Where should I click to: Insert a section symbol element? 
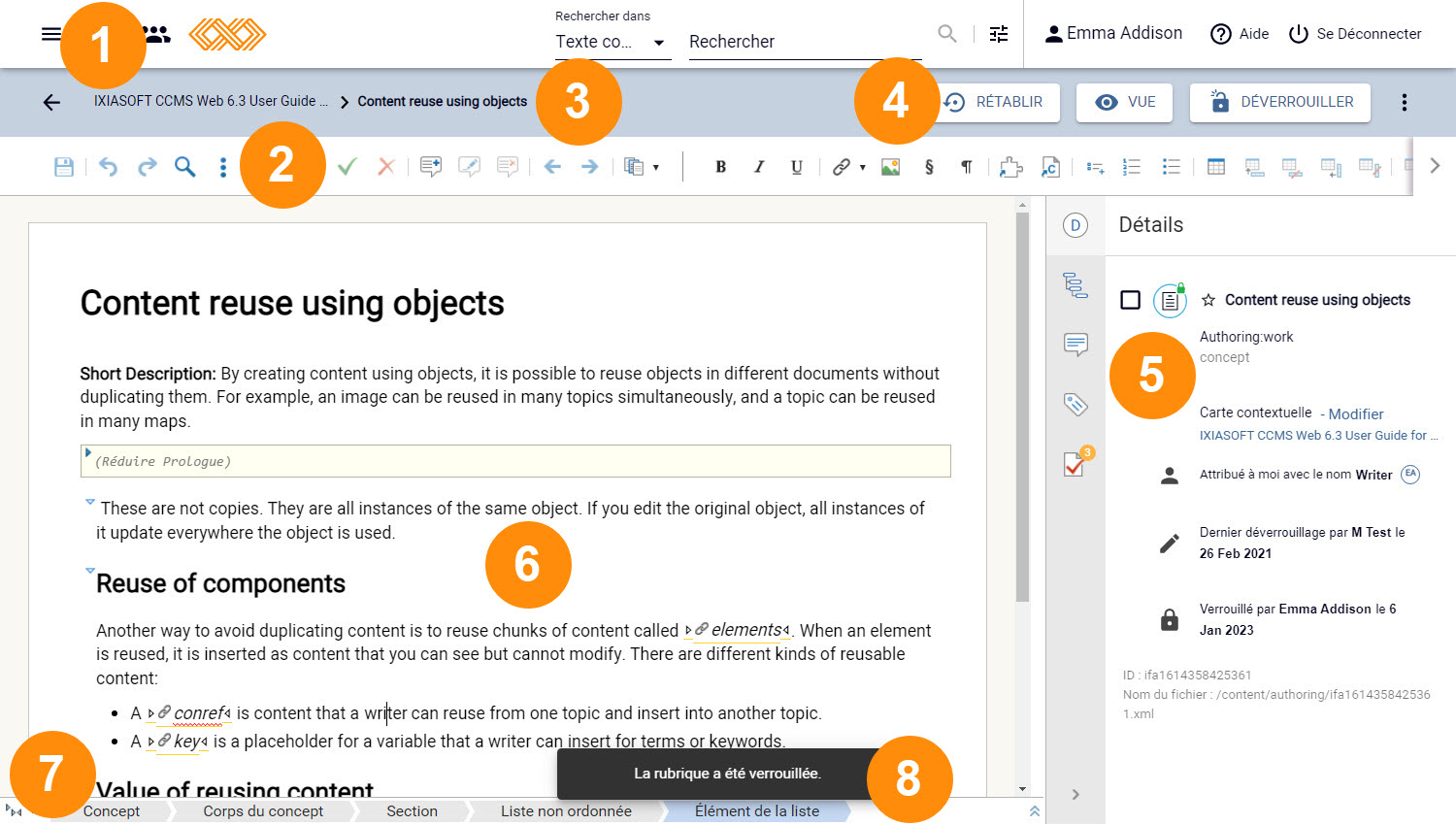tap(929, 167)
